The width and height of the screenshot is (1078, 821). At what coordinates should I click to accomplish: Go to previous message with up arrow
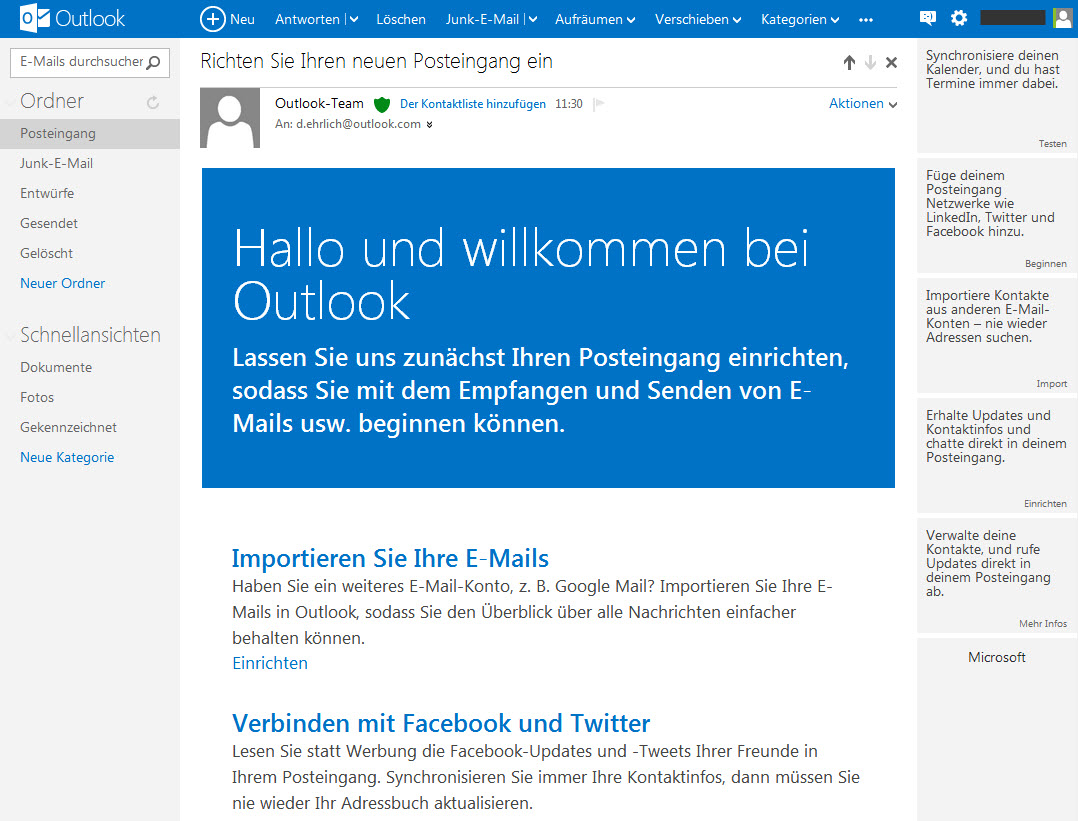click(849, 62)
